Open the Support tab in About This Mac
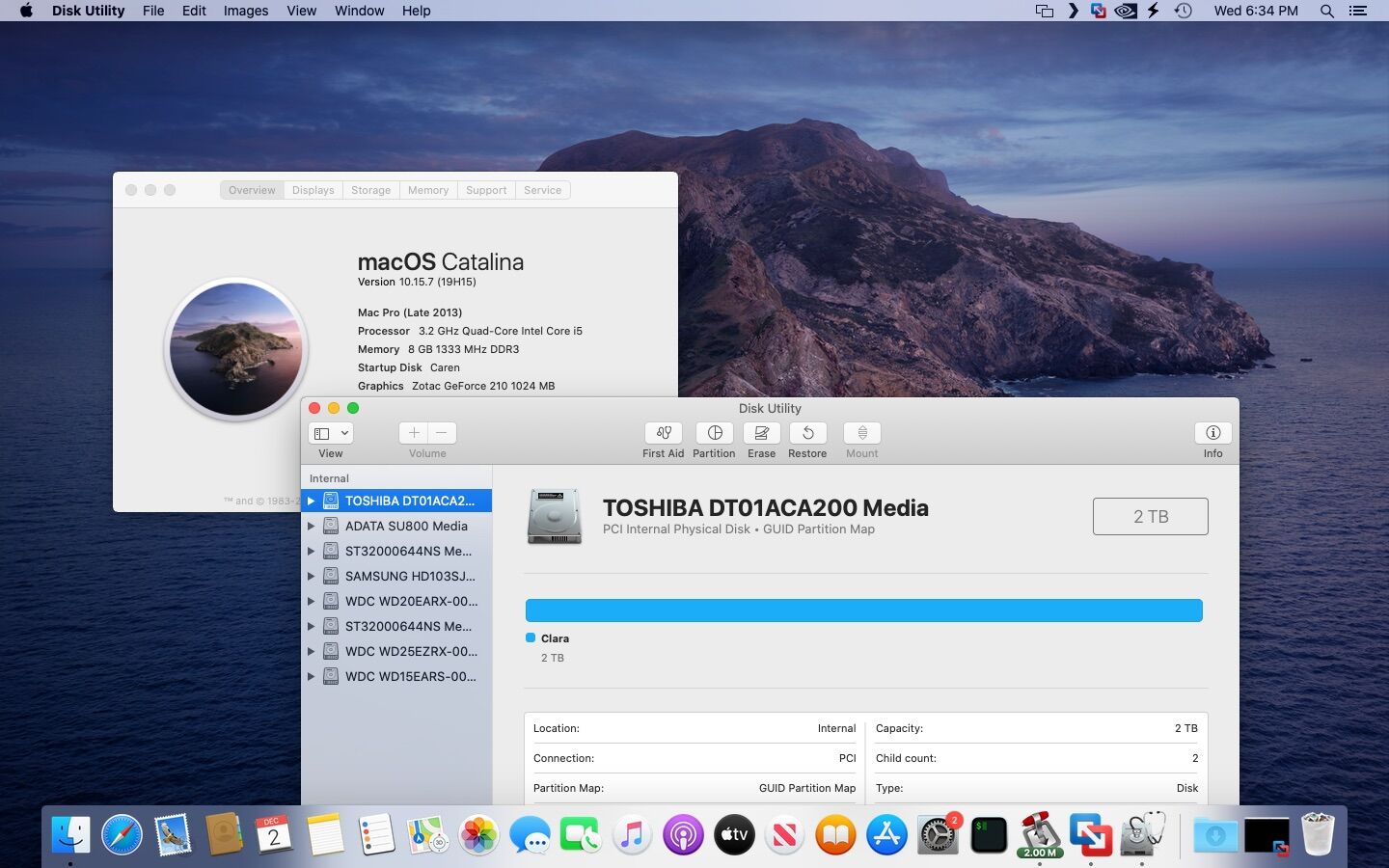This screenshot has height=868, width=1389. click(x=486, y=190)
